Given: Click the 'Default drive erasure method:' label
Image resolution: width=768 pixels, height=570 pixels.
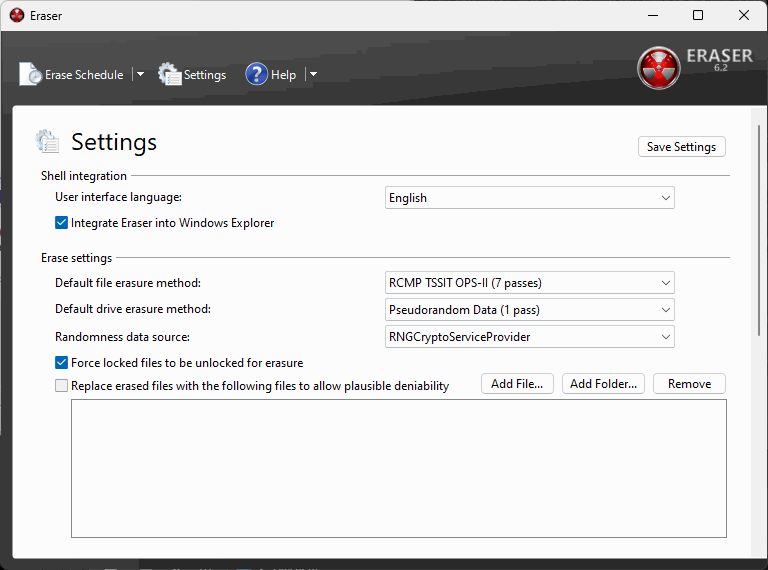Looking at the screenshot, I should [x=133, y=309].
